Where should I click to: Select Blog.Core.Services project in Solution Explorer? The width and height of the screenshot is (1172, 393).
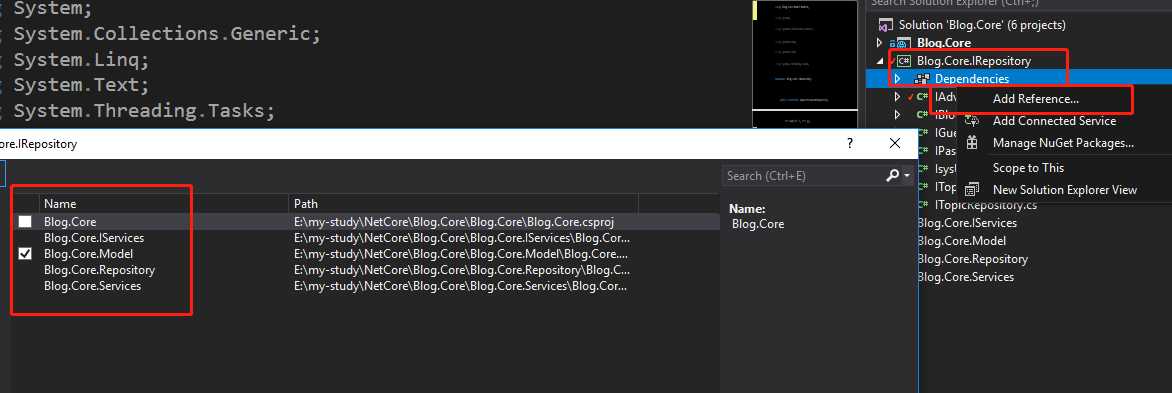tap(966, 276)
